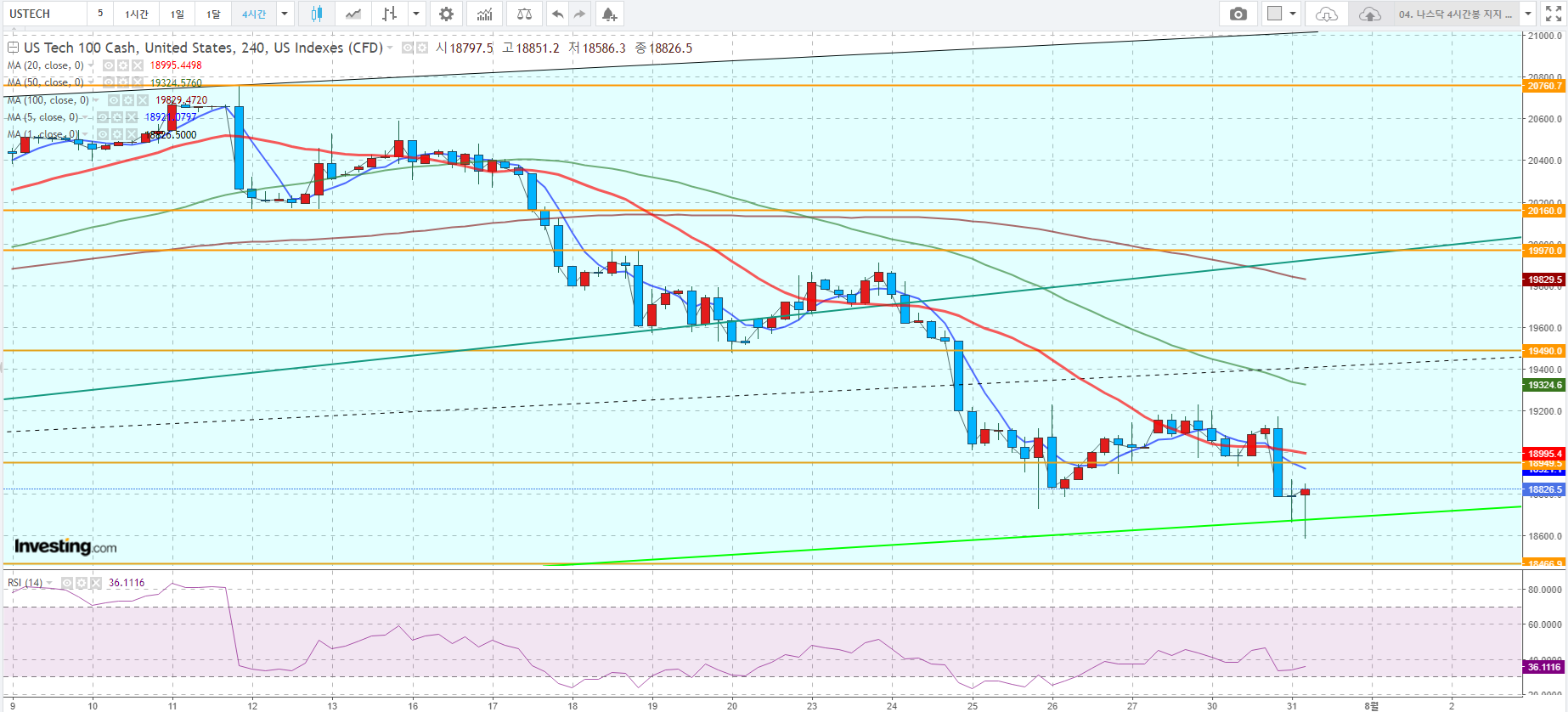Screen dimensions: 1568x712
Task: Save chart layout to cloud
Action: [1369, 14]
